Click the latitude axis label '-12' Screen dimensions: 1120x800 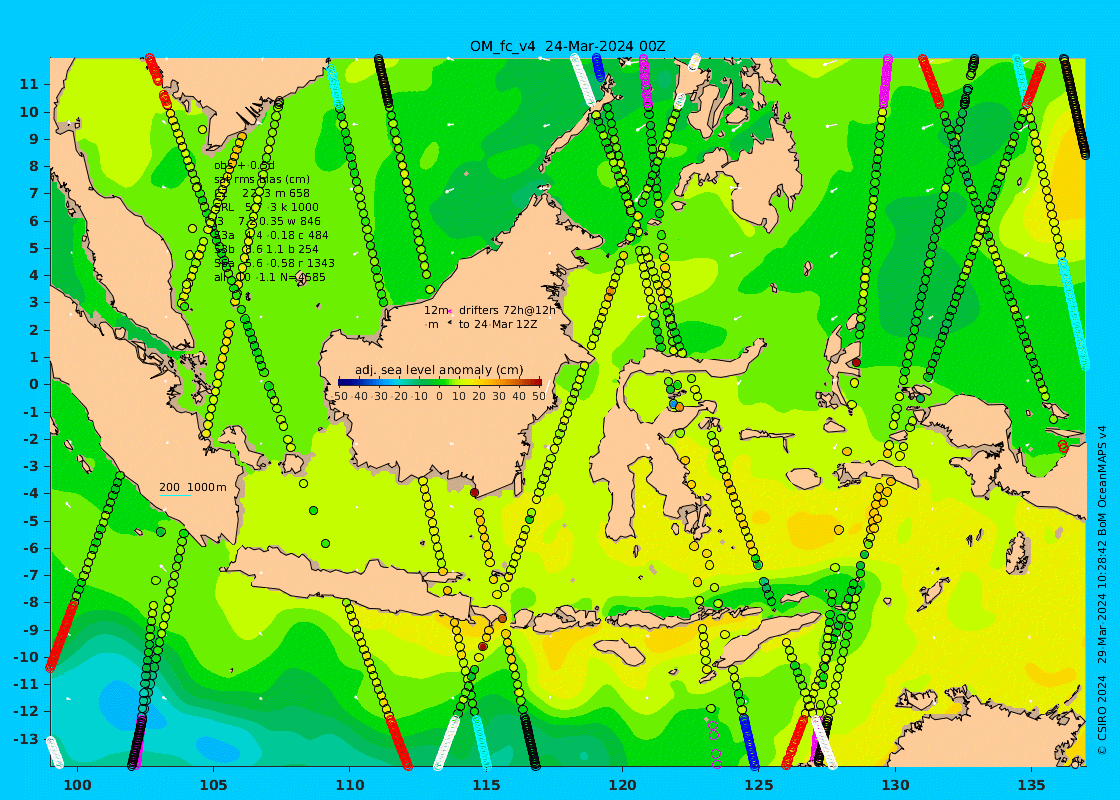point(26,711)
